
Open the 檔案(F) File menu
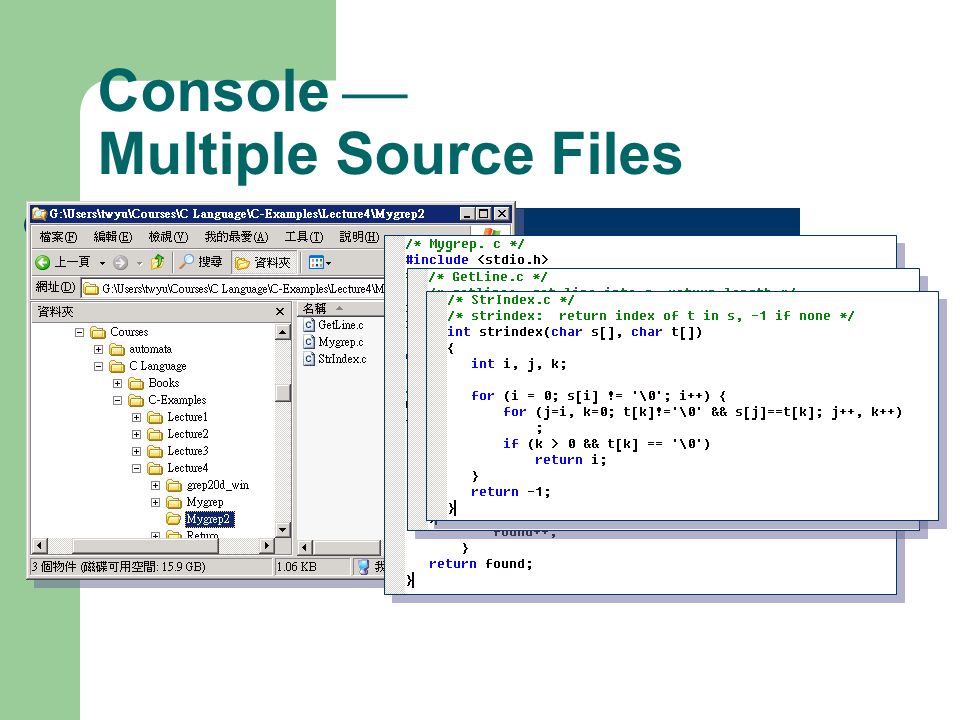click(58, 236)
